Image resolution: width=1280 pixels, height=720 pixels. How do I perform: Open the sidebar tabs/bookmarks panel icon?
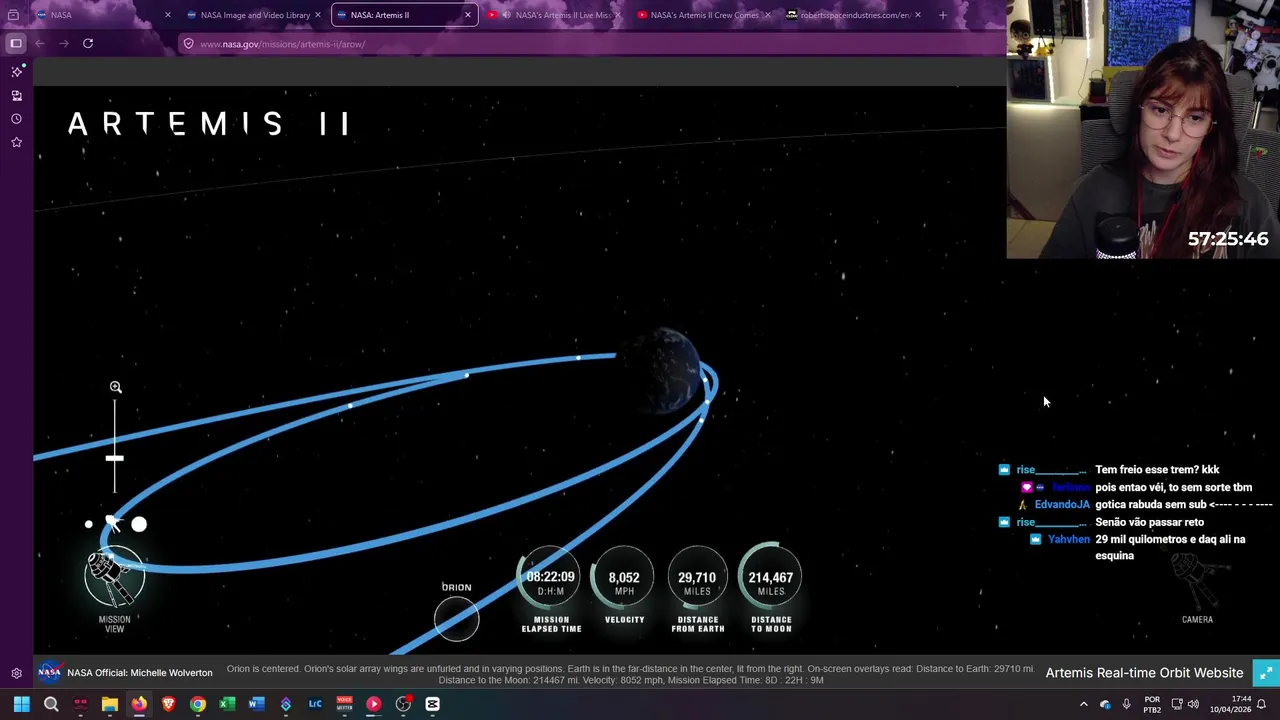[x=16, y=95]
